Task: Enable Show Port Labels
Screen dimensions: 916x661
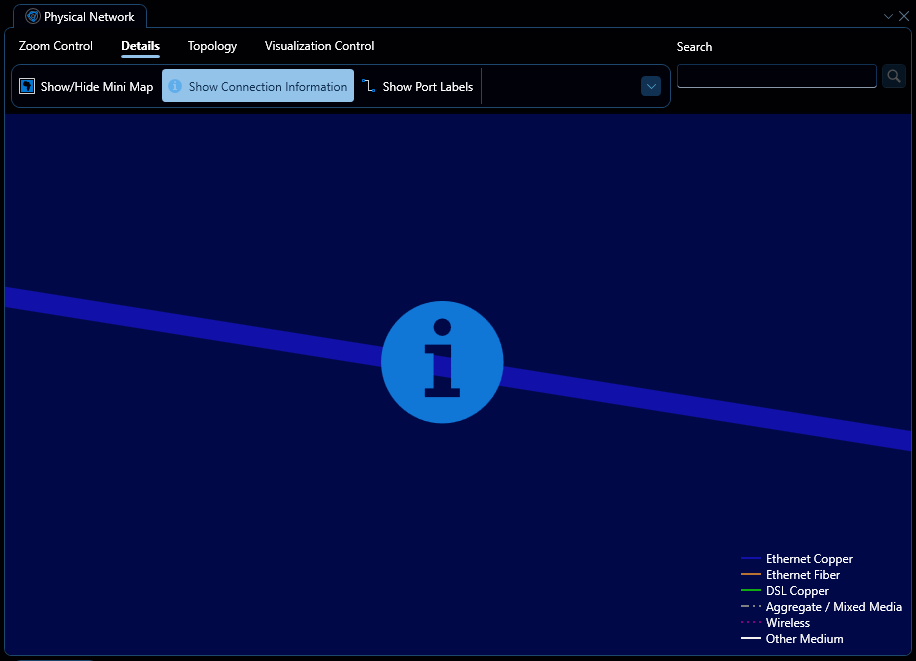Action: pos(418,86)
